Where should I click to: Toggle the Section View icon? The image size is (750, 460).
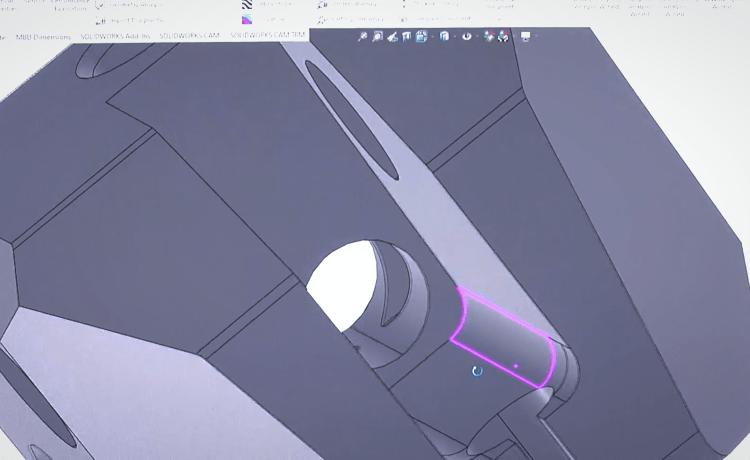[x=407, y=36]
